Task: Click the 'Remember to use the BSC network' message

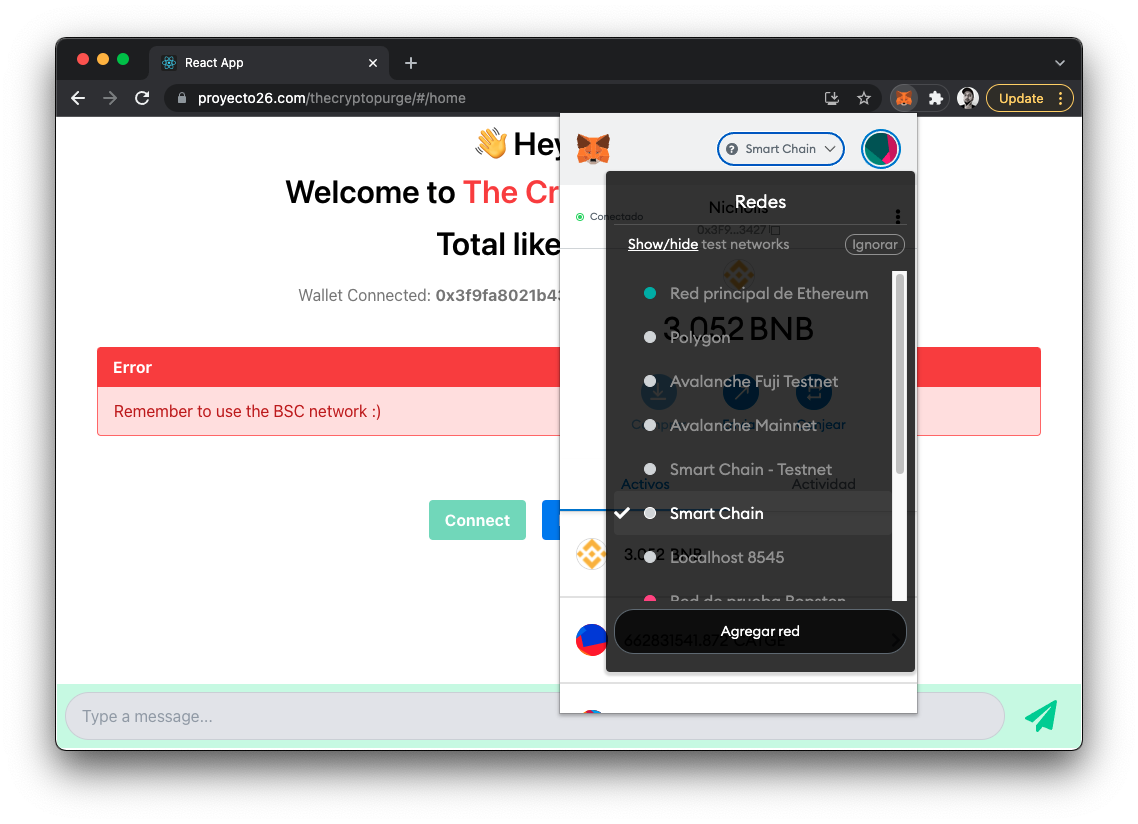Action: [247, 411]
